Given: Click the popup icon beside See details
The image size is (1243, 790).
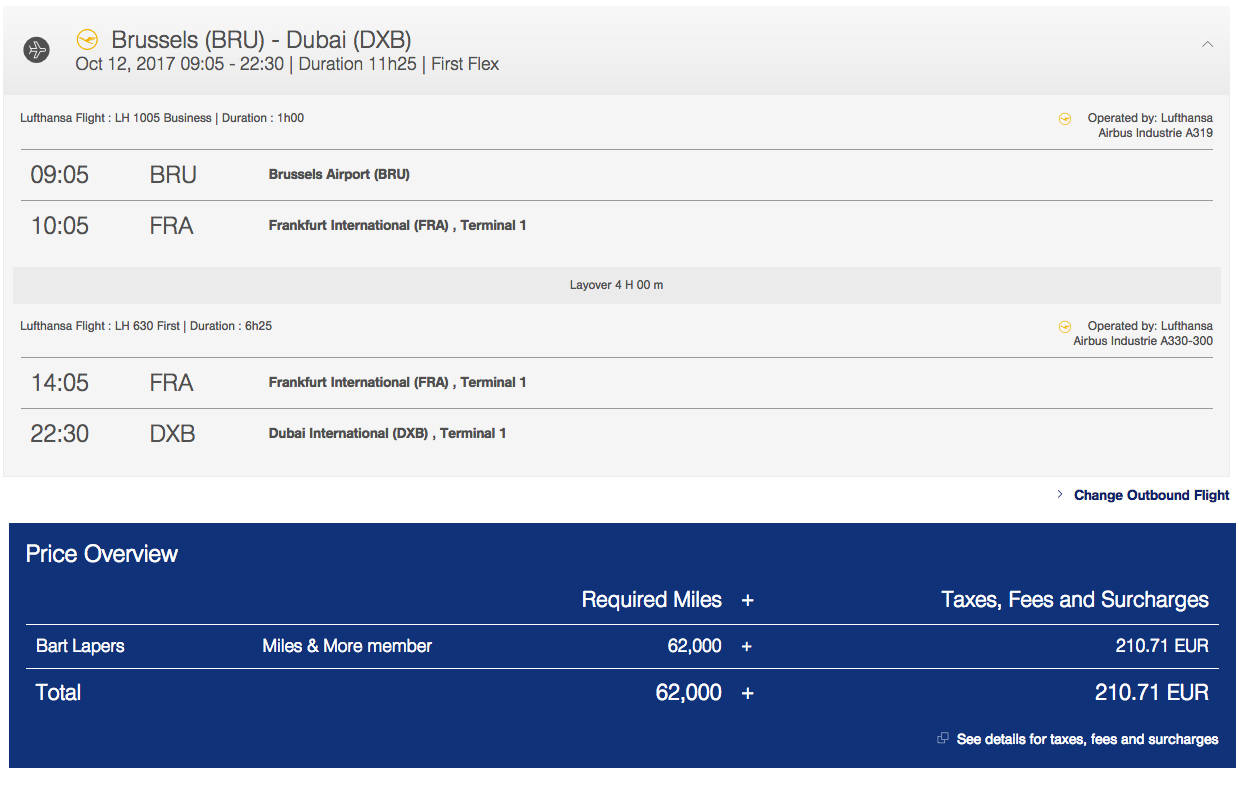Looking at the screenshot, I should (942, 739).
